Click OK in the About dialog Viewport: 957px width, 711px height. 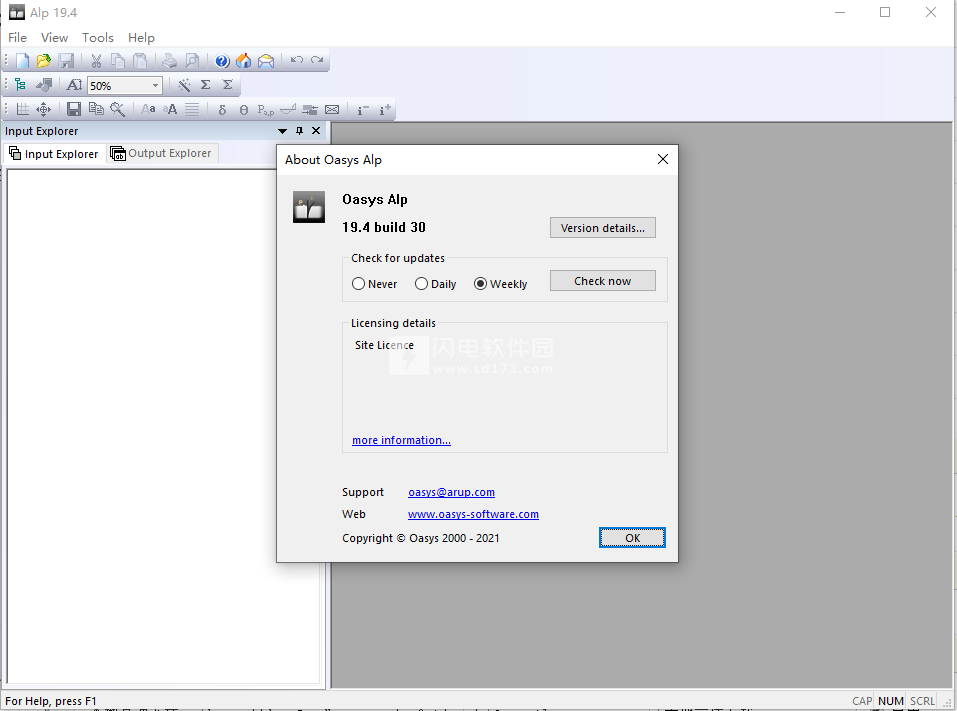632,538
